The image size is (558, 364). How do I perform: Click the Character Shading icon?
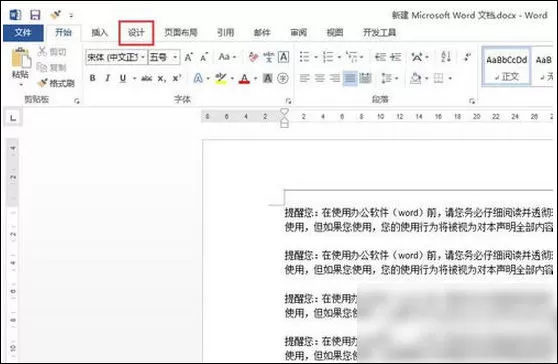click(268, 78)
